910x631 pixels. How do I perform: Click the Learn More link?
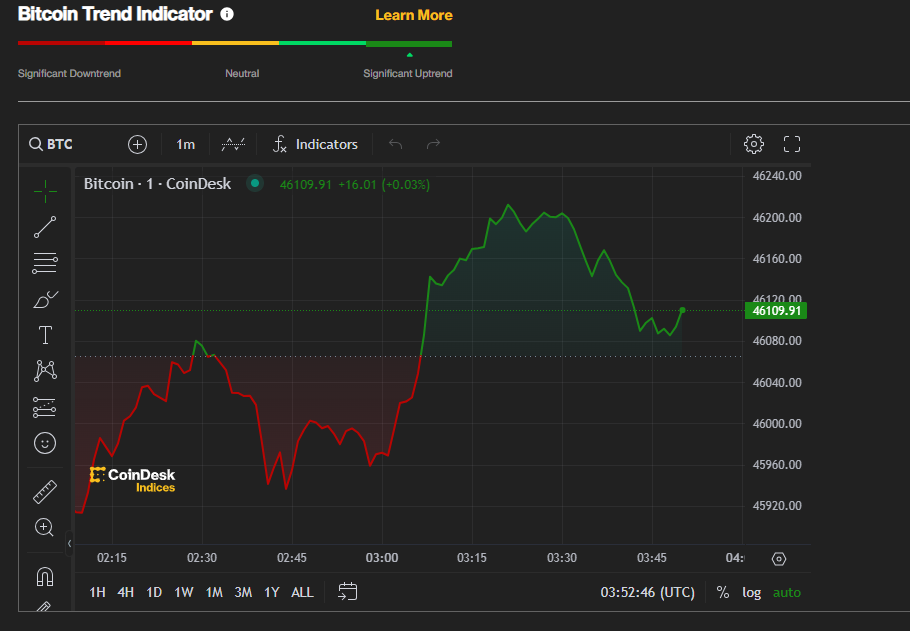[413, 15]
